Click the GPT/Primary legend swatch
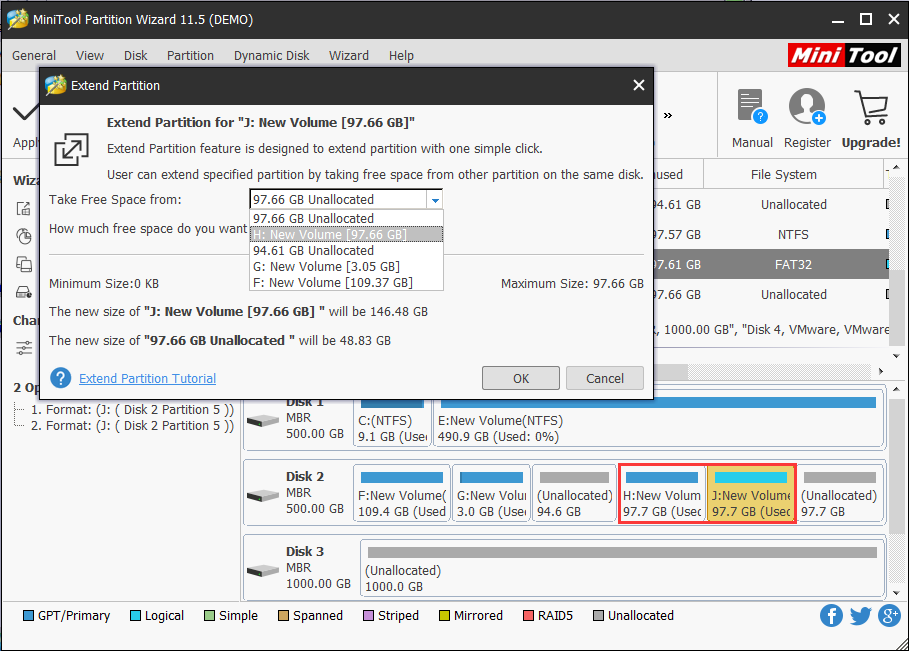This screenshot has height=651, width=909. coord(28,616)
